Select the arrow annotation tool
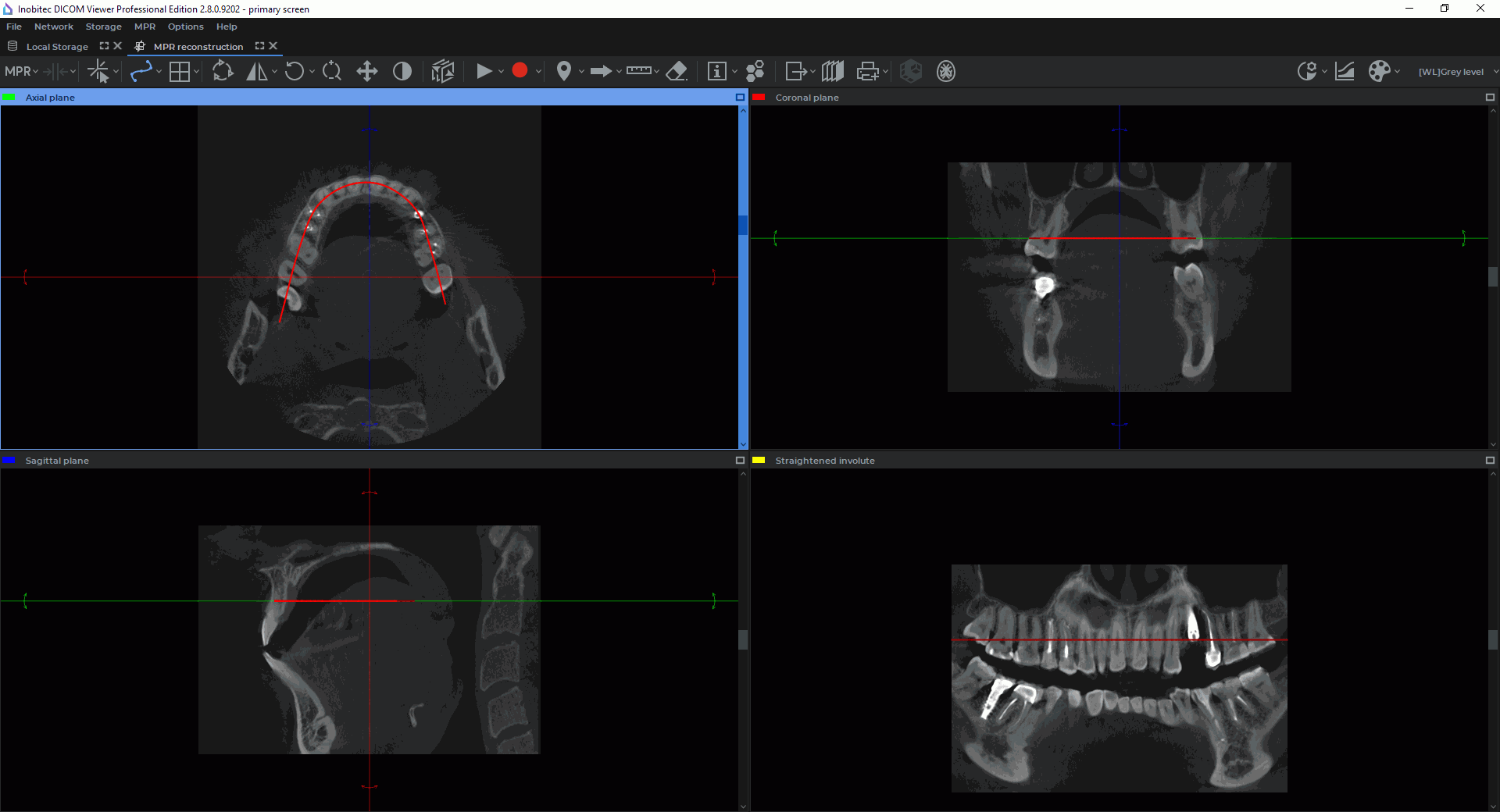The image size is (1500, 812). (601, 72)
